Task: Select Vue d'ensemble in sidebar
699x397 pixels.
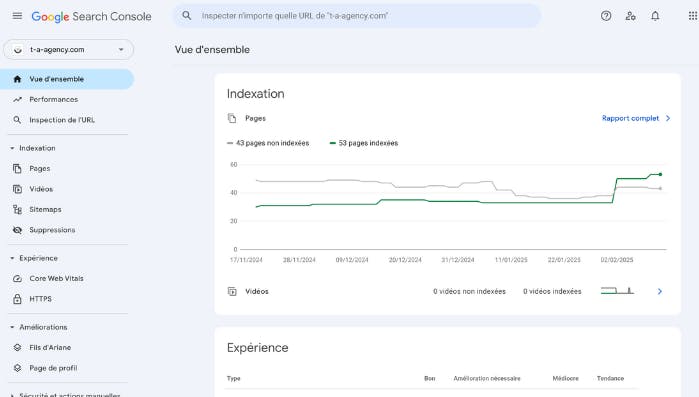Action: click(x=67, y=79)
